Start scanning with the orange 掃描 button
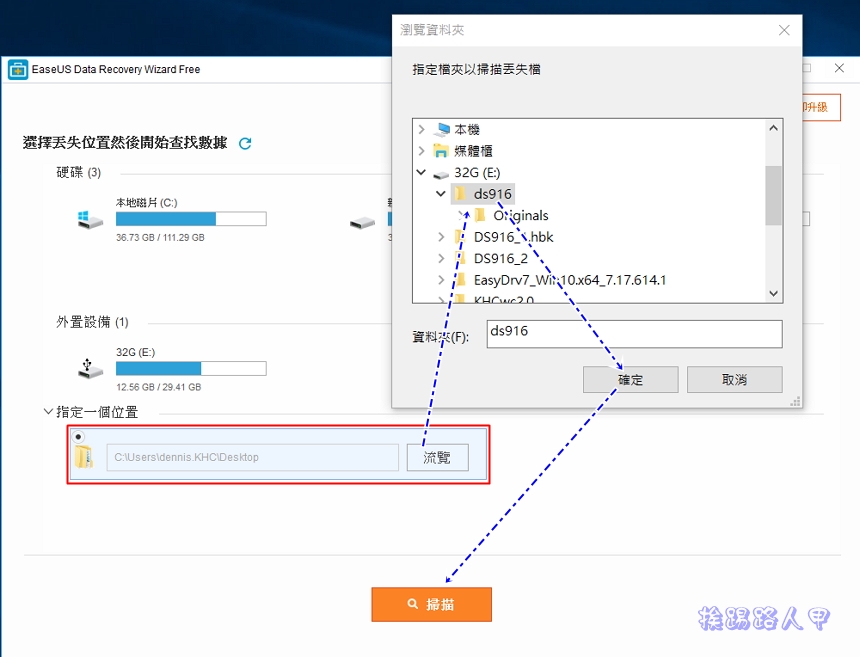860x657 pixels. click(x=432, y=604)
